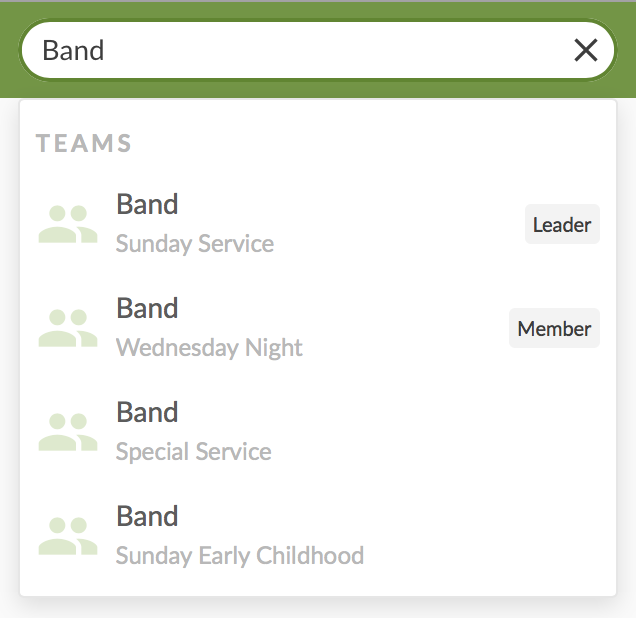
Task: Choose the Sunday Service subtitle text
Action: click(194, 244)
